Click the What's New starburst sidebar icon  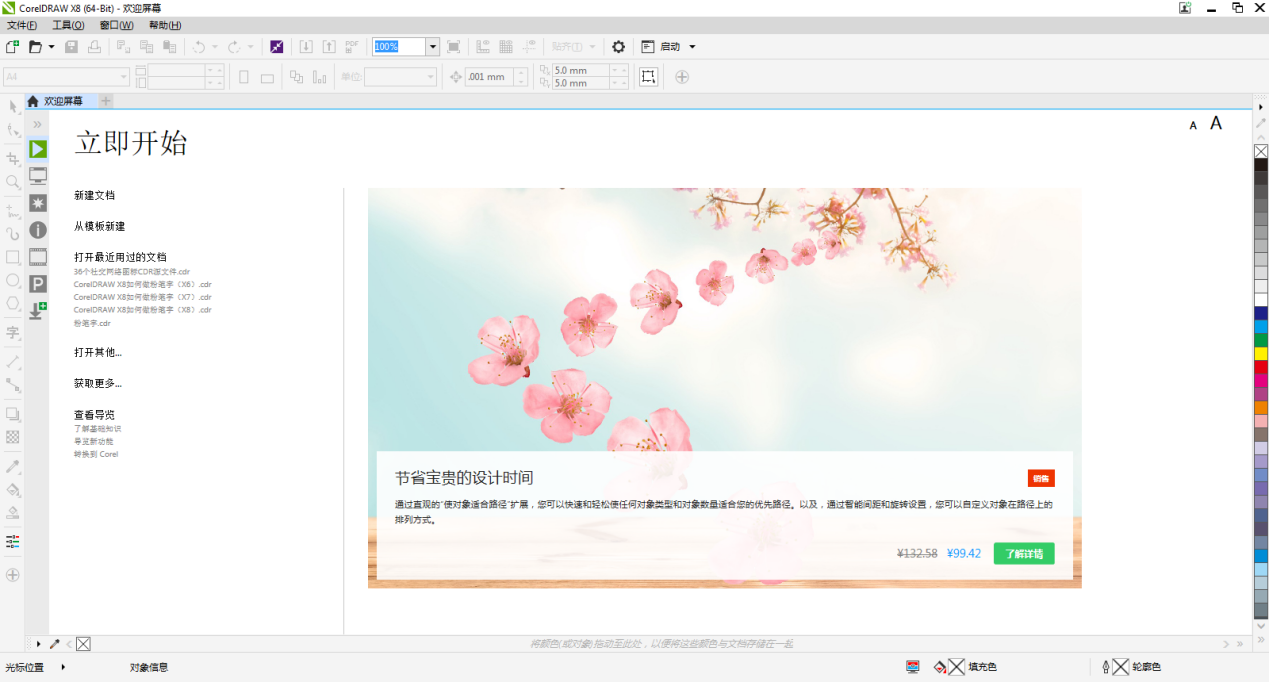(38, 203)
